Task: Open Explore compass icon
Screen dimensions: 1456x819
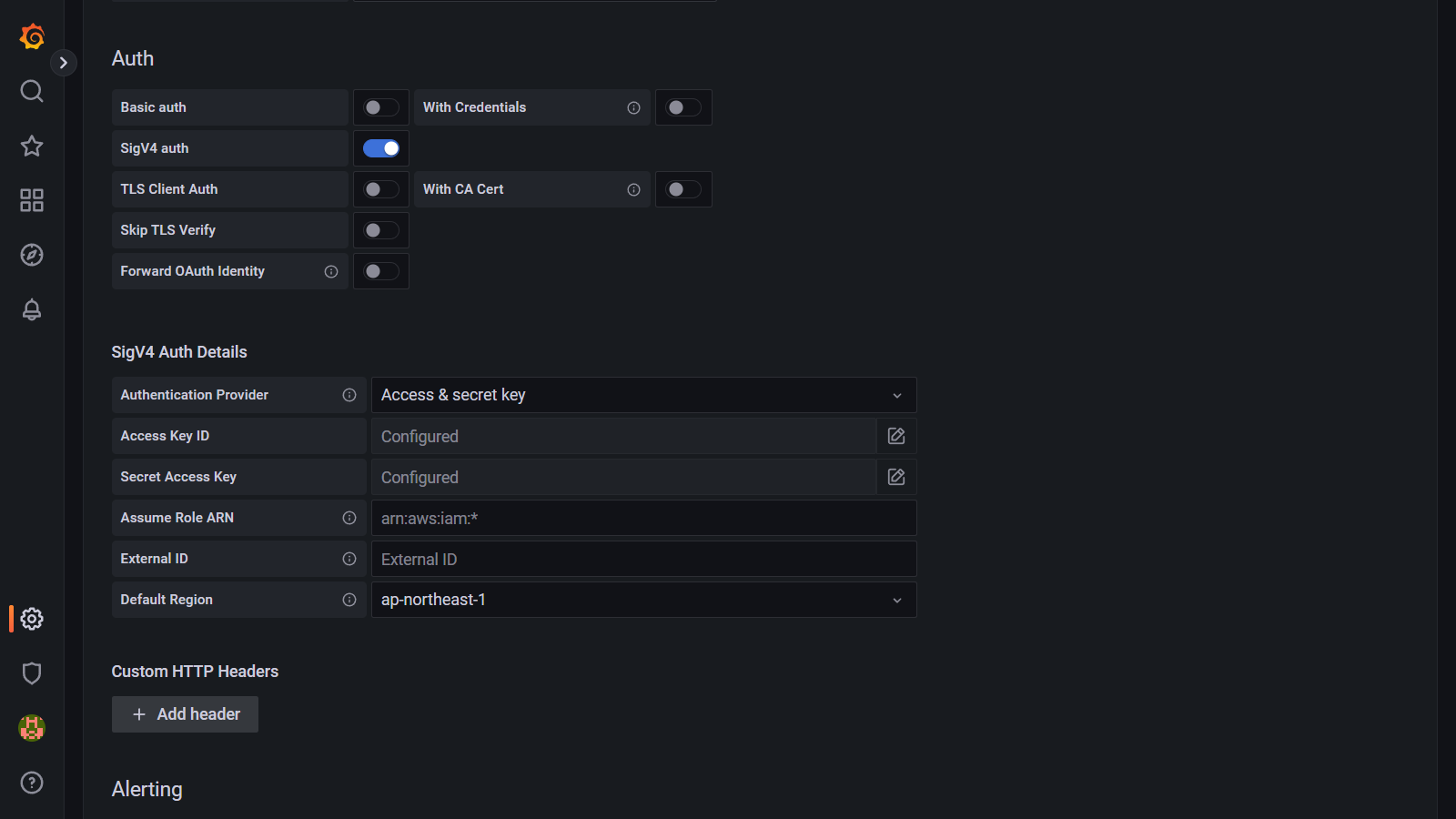Action: click(32, 255)
